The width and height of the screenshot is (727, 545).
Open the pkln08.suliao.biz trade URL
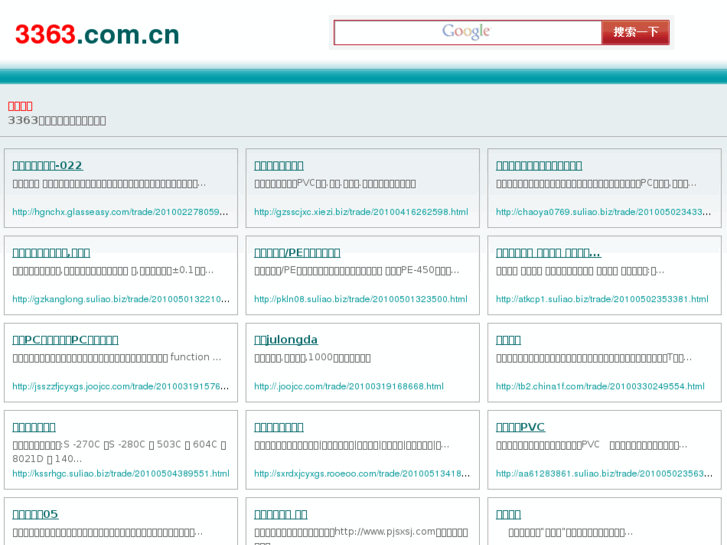point(361,299)
